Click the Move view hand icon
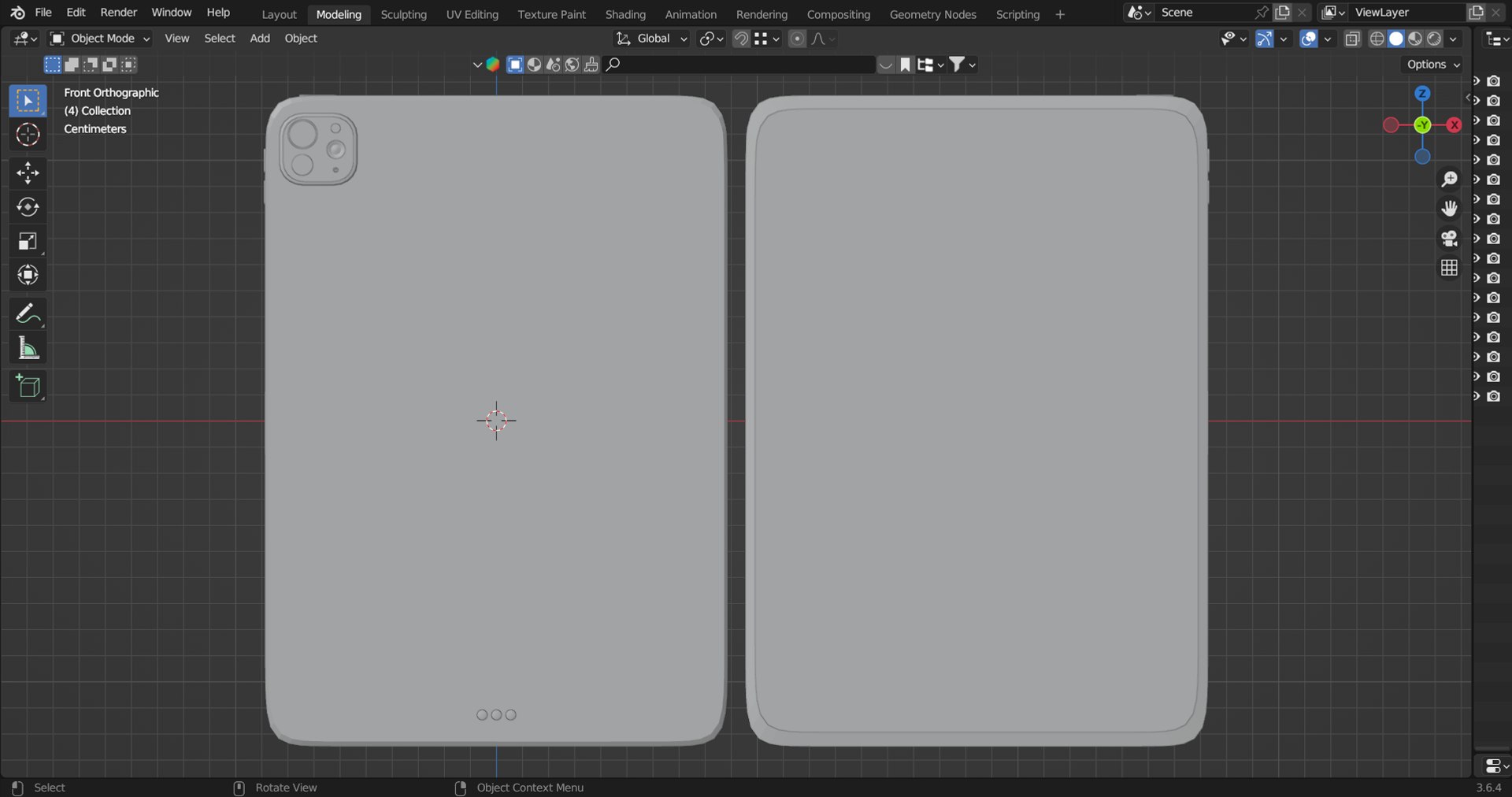 [1449, 208]
